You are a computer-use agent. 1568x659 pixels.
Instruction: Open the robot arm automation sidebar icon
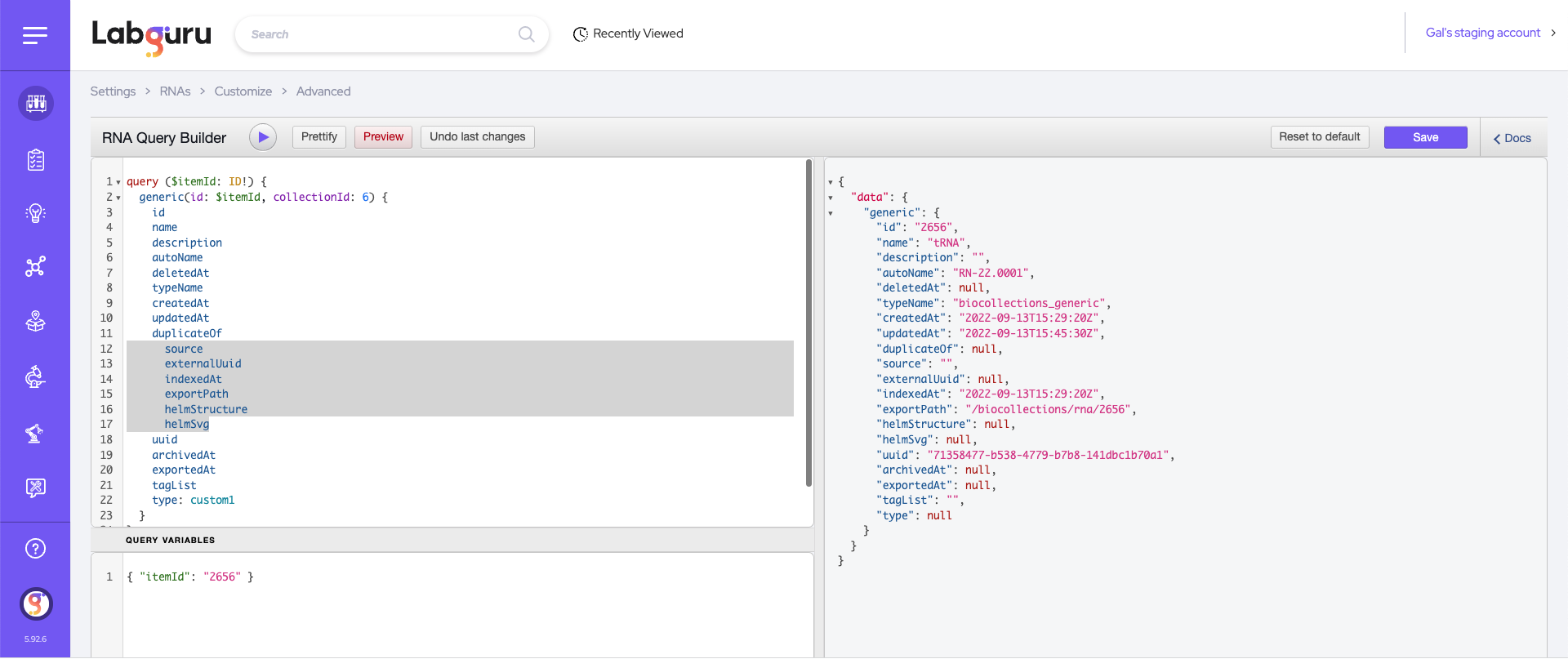(x=36, y=433)
